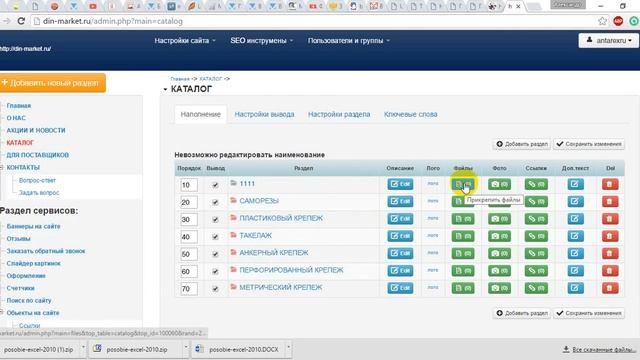The height and width of the screenshot is (360, 640).
Task: Open antarexru user dropdown
Action: pyautogui.click(x=609, y=40)
